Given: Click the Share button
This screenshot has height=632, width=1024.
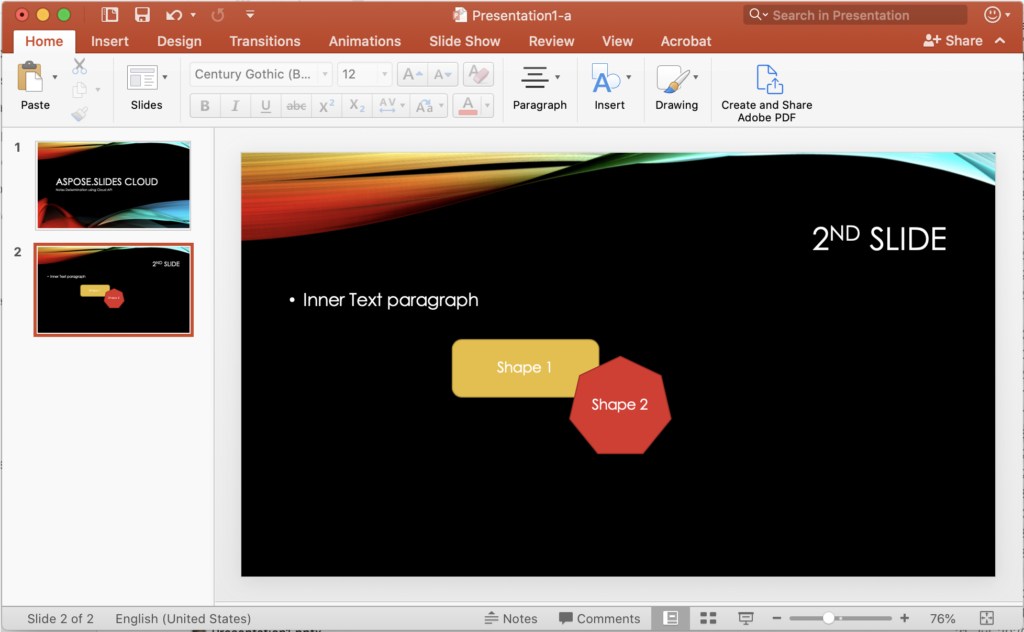Looking at the screenshot, I should pos(953,41).
